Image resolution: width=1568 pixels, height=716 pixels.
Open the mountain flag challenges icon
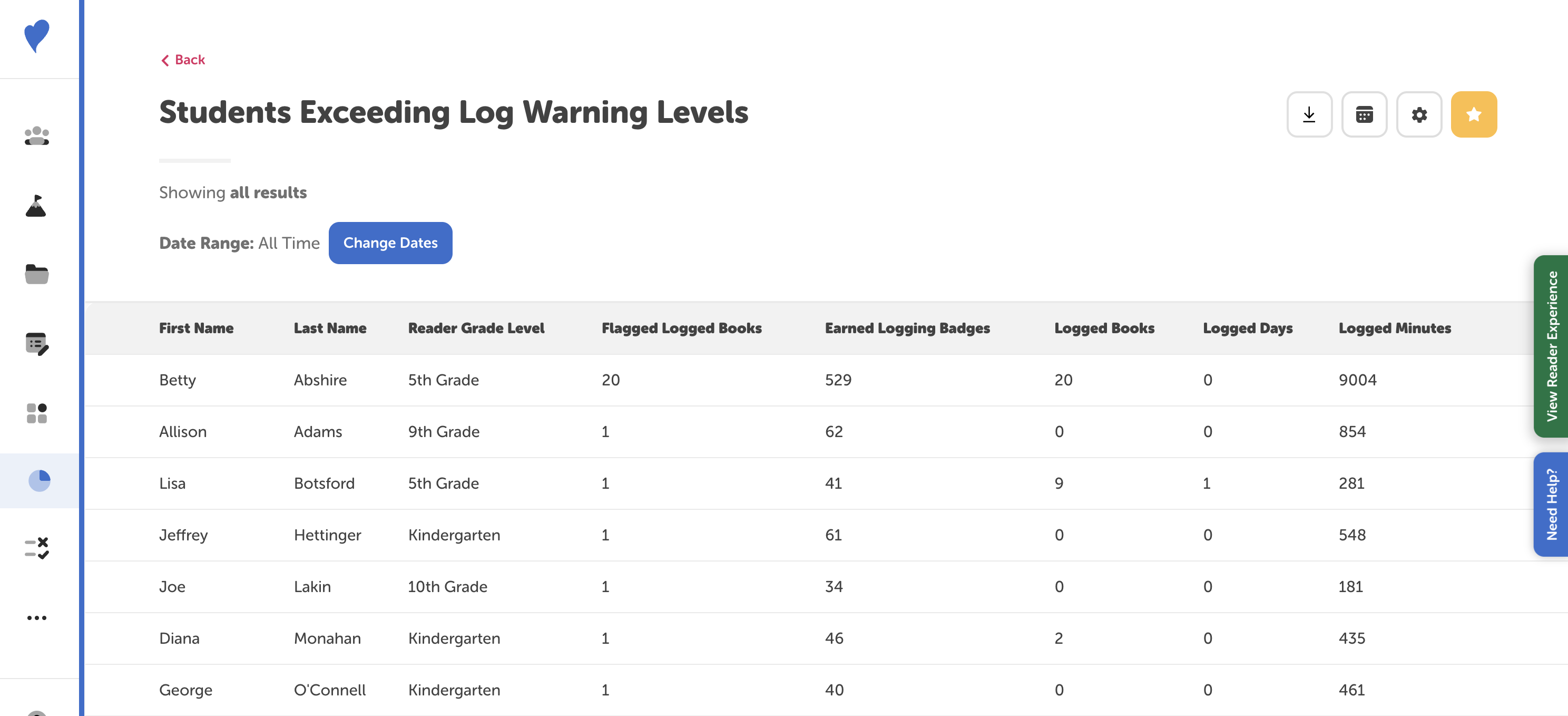36,206
